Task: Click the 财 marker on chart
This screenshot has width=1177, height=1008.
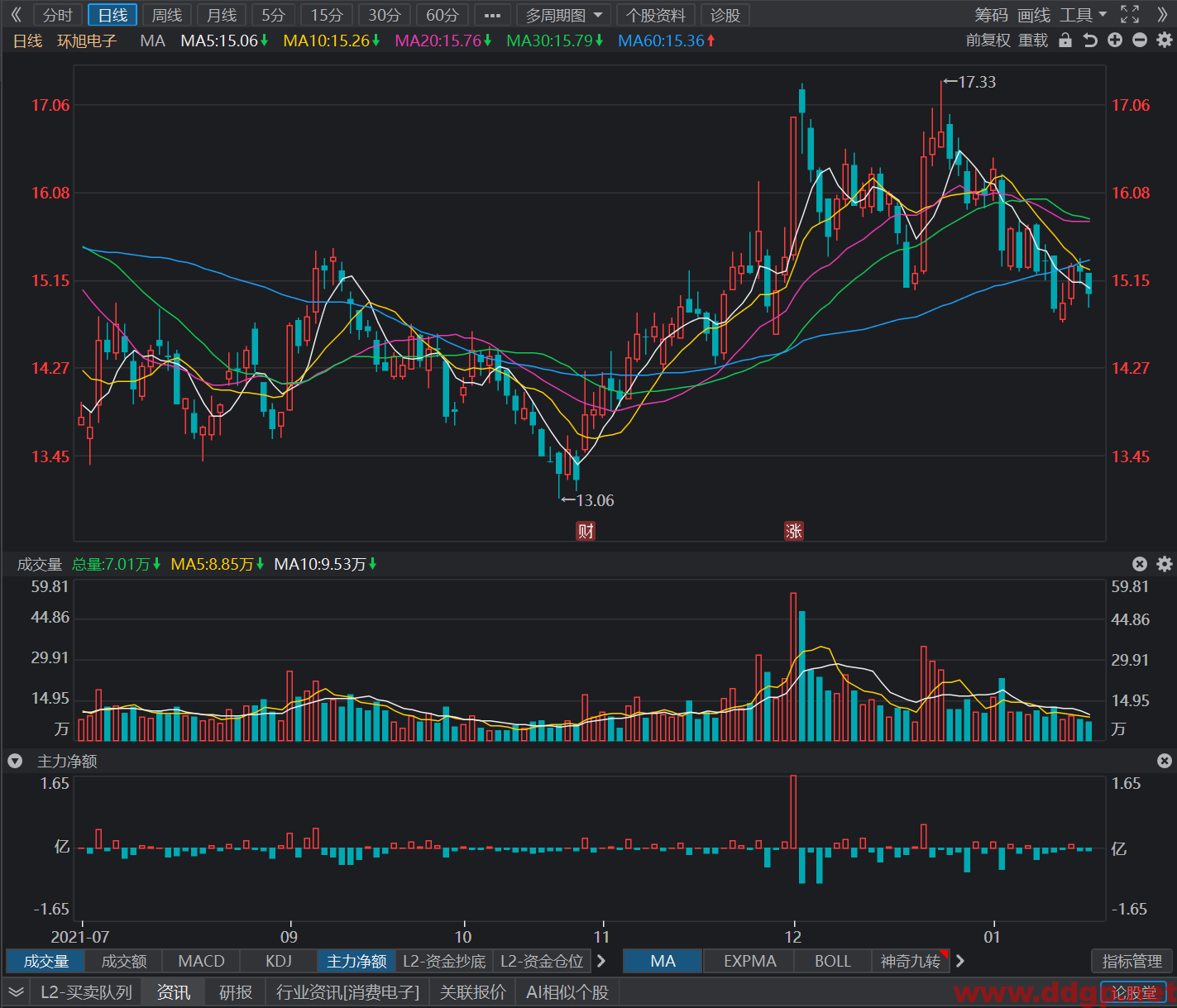Action: tap(586, 531)
